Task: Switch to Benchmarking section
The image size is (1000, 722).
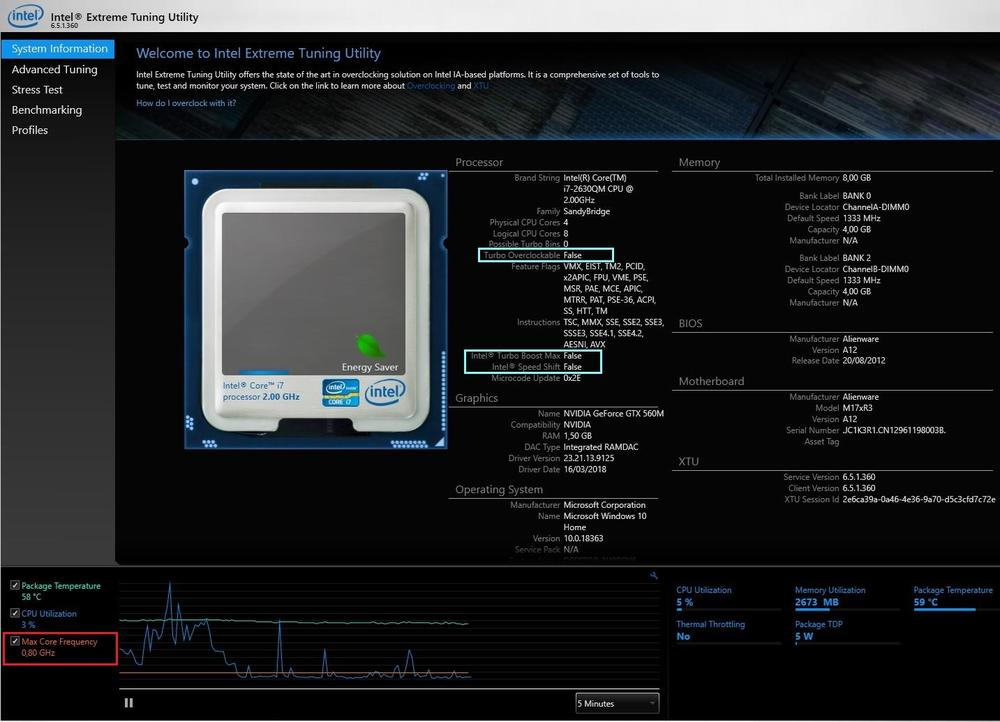Action: tap(46, 110)
